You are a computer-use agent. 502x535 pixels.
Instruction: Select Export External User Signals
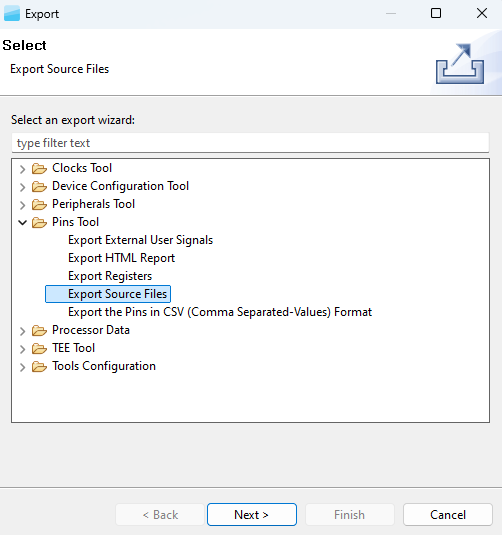point(140,240)
